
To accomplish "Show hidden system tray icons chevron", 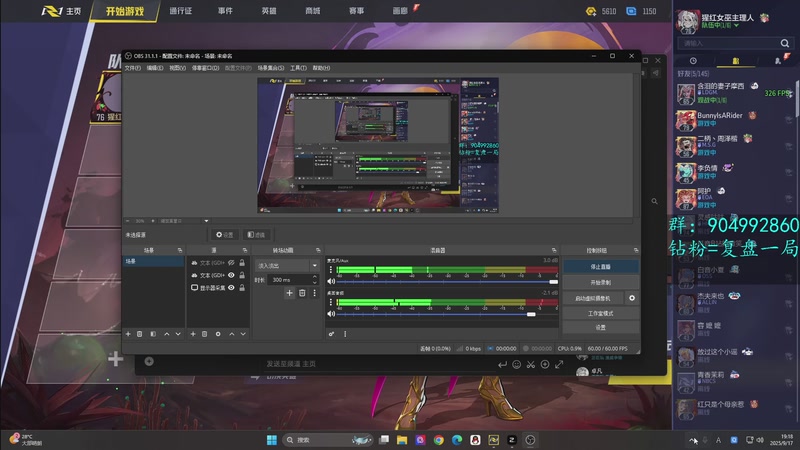I will pyautogui.click(x=693, y=440).
